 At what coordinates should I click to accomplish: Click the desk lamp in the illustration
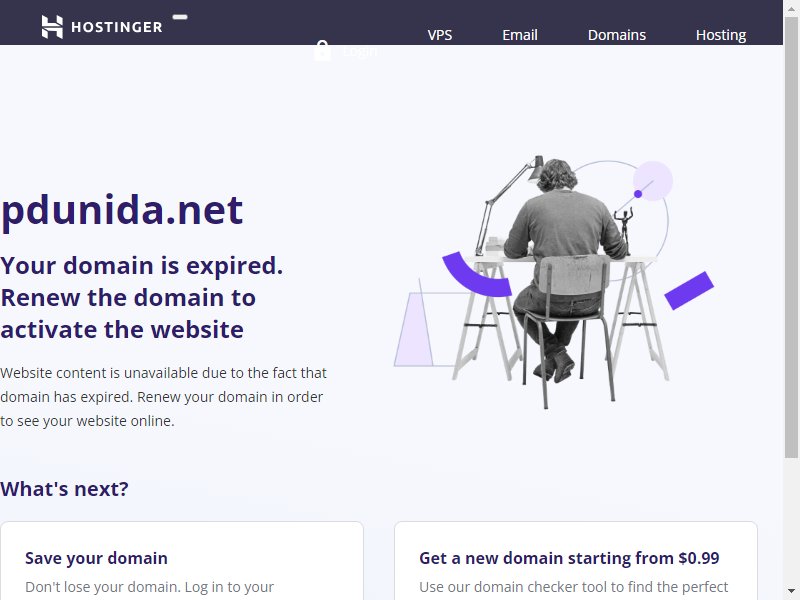tap(509, 205)
